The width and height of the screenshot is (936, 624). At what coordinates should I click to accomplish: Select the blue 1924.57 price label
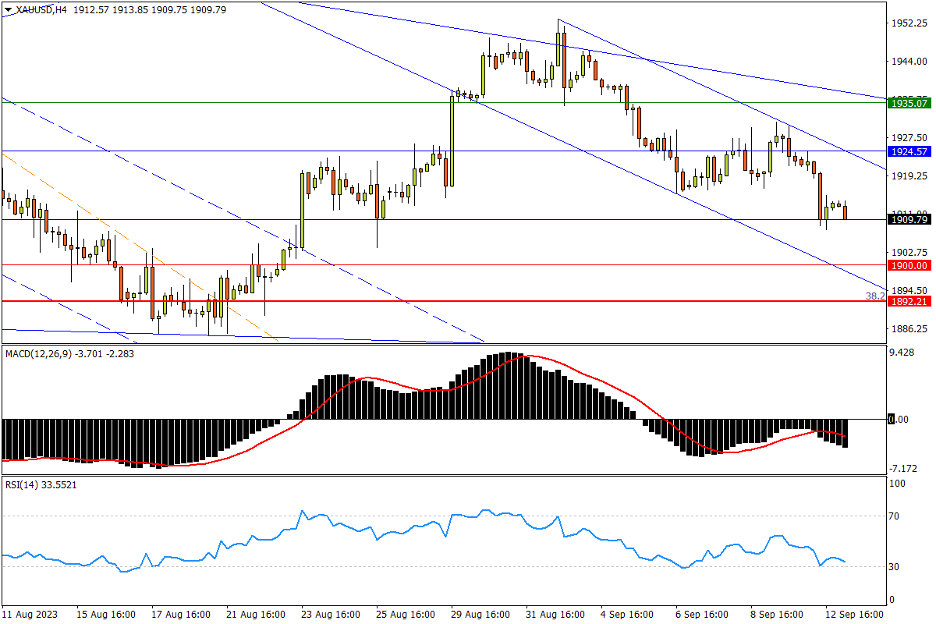(x=909, y=152)
